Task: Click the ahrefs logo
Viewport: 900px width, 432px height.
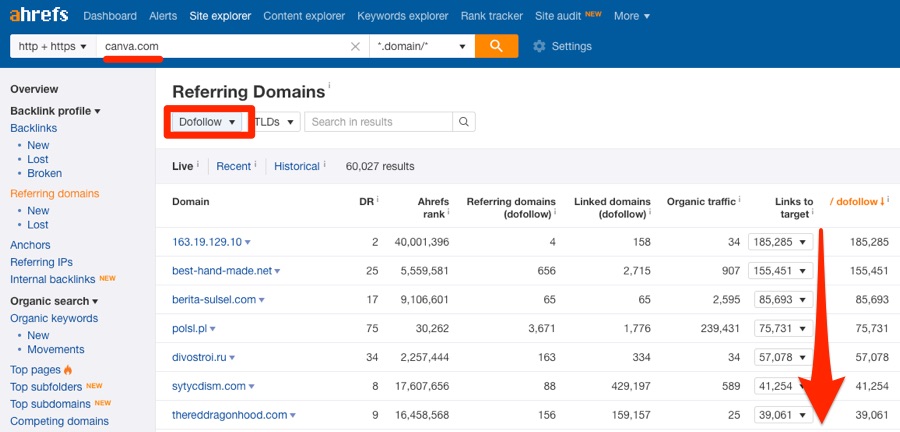Action: [x=38, y=15]
